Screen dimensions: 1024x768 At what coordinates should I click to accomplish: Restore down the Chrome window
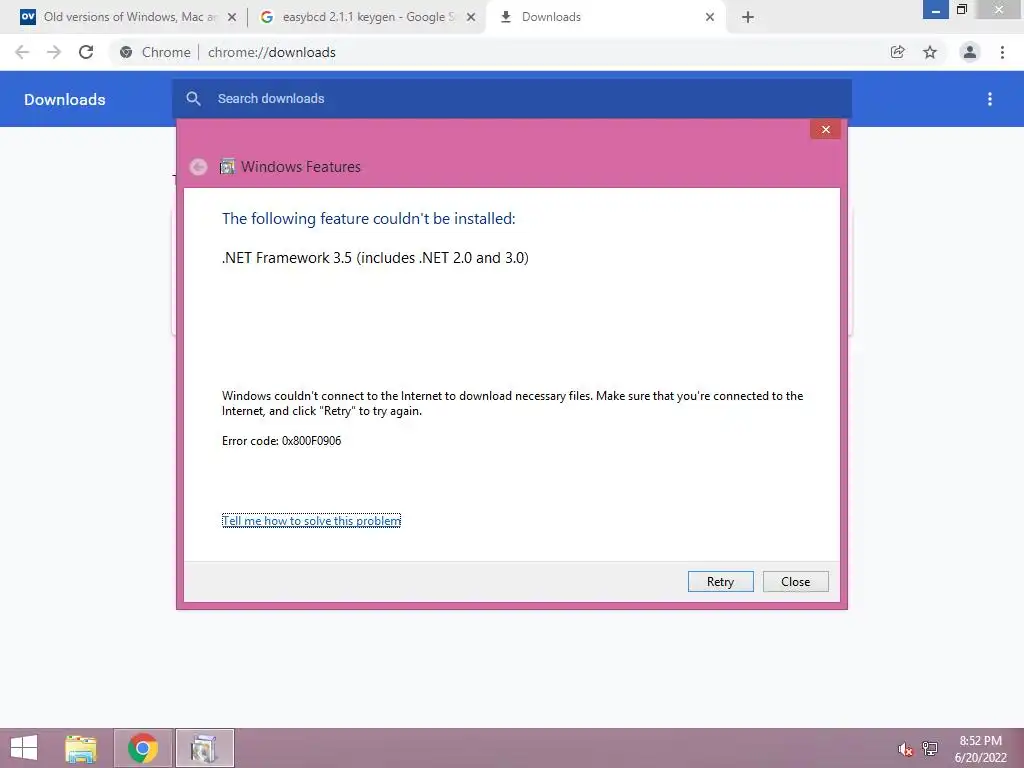pos(961,9)
